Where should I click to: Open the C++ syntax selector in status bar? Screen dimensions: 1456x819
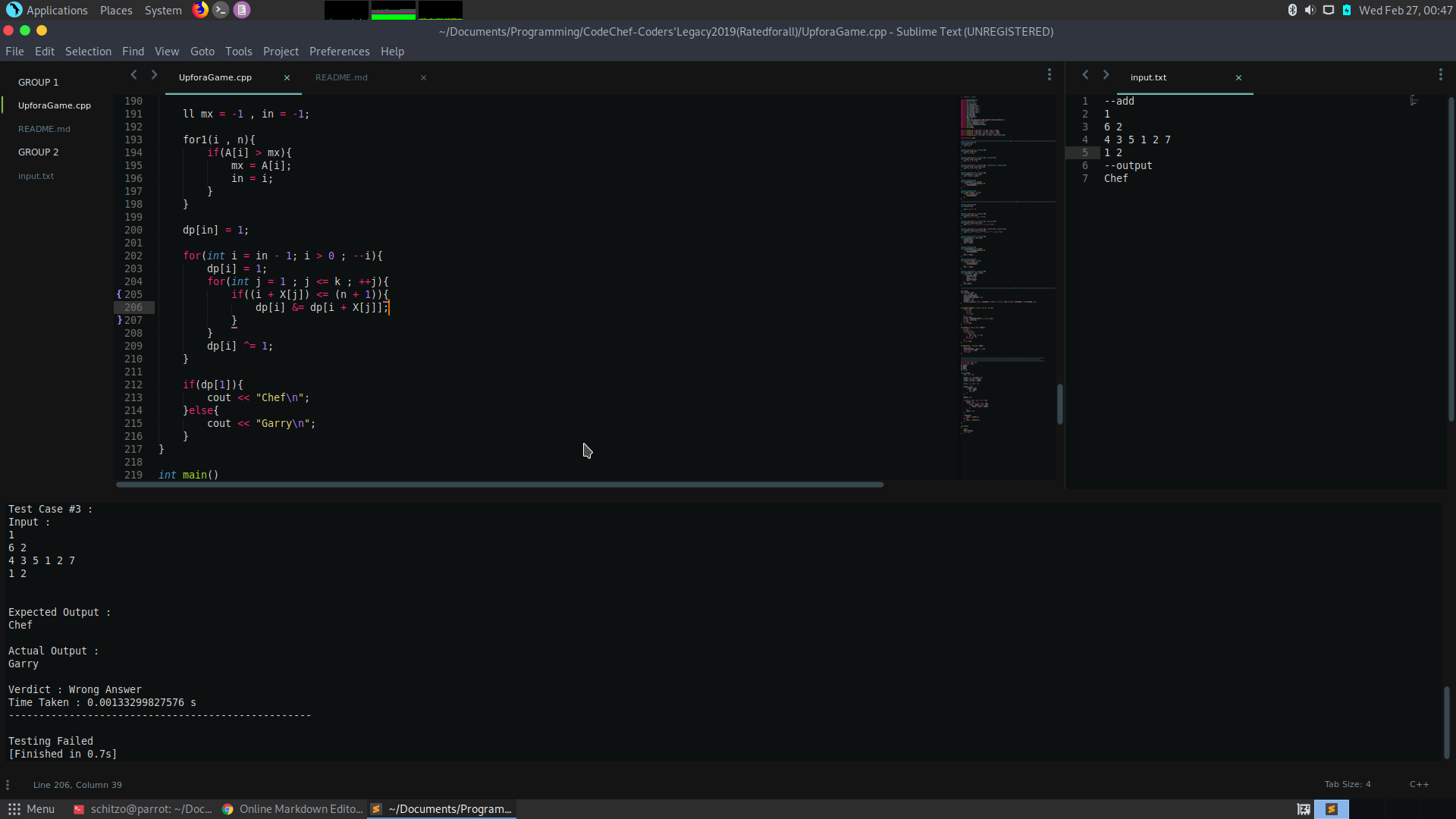pos(1419,784)
